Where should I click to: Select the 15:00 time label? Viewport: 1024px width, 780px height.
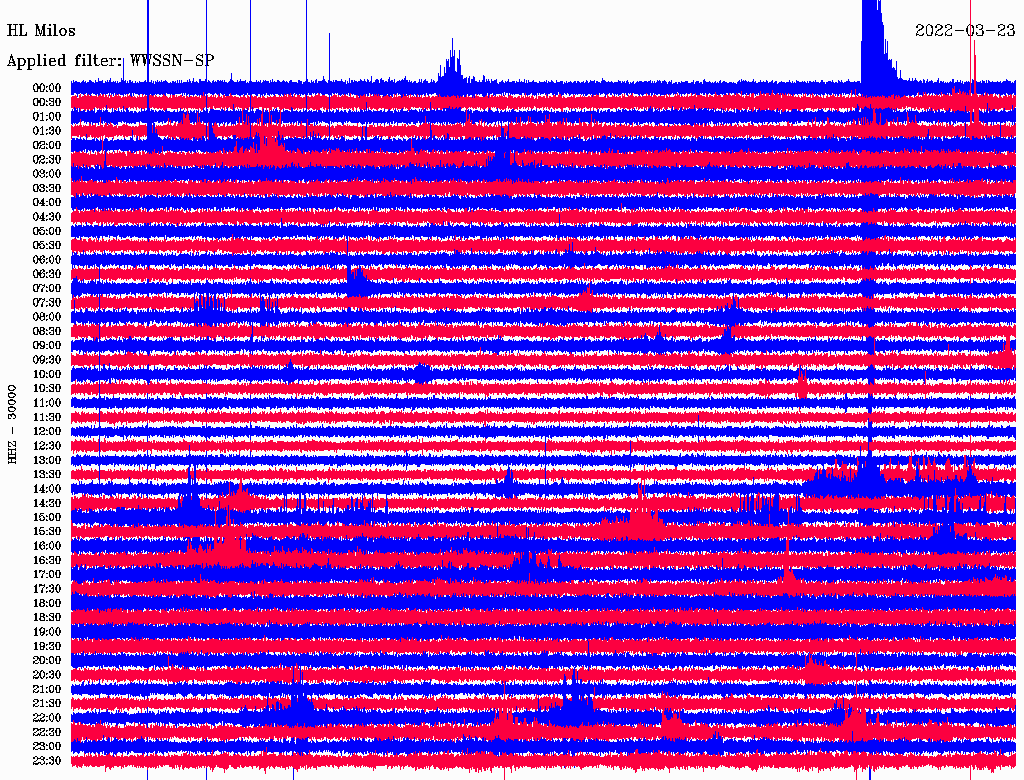[x=47, y=517]
